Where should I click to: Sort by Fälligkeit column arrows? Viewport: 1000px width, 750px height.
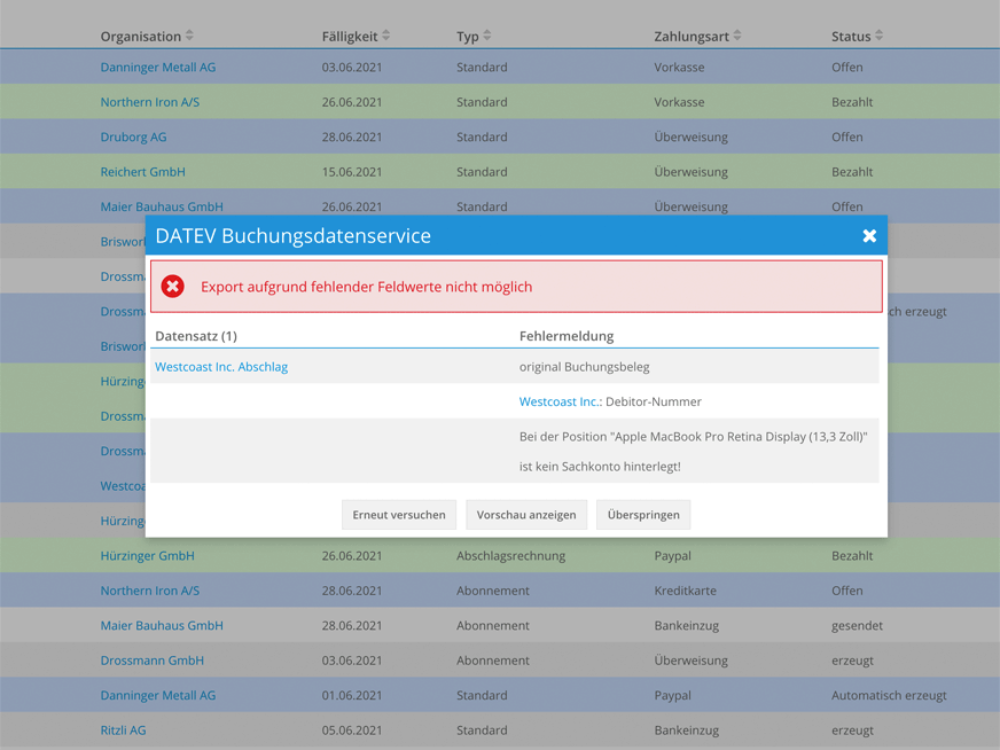pos(386,36)
